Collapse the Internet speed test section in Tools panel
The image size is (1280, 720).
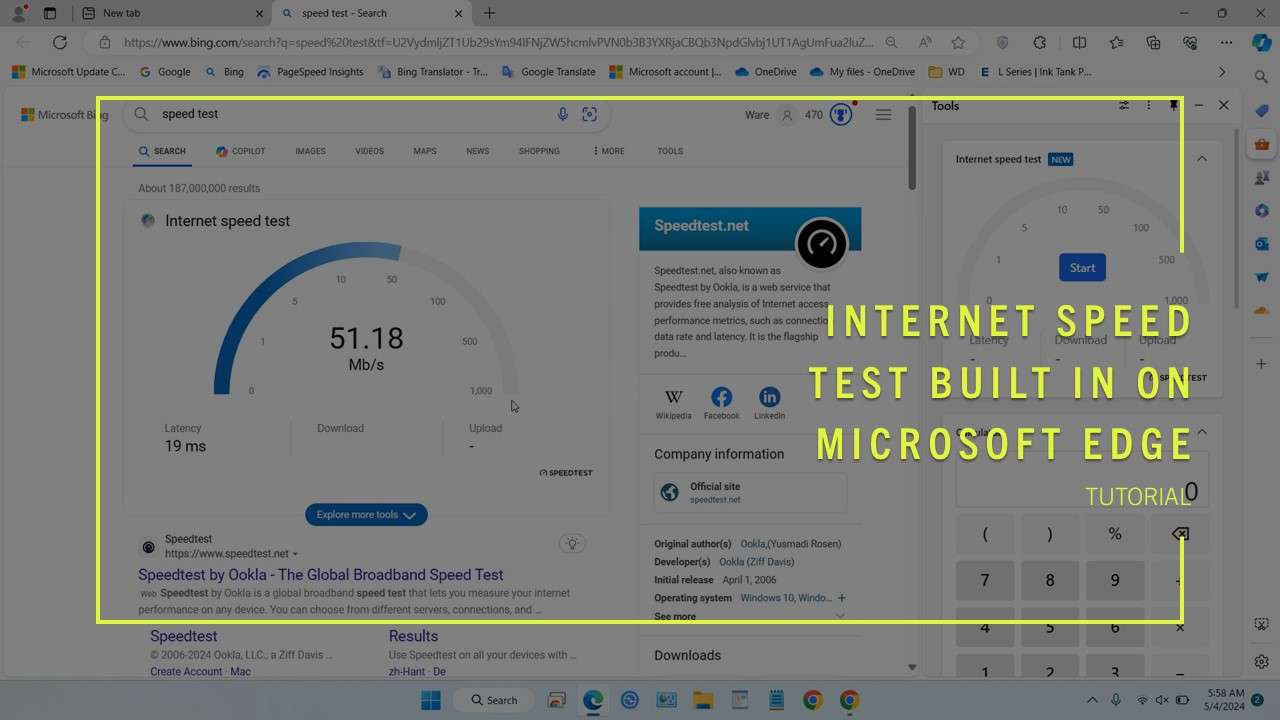[1202, 158]
